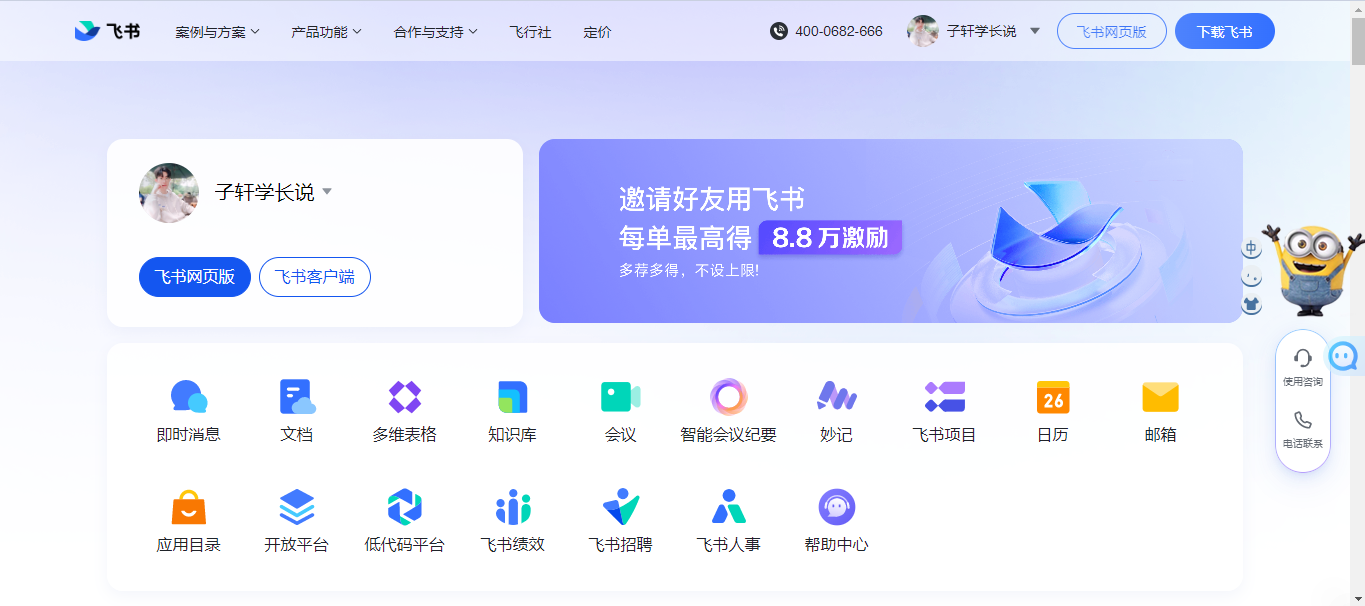Open the 文档 docs icon
This screenshot has width=1365, height=606.
click(x=297, y=397)
